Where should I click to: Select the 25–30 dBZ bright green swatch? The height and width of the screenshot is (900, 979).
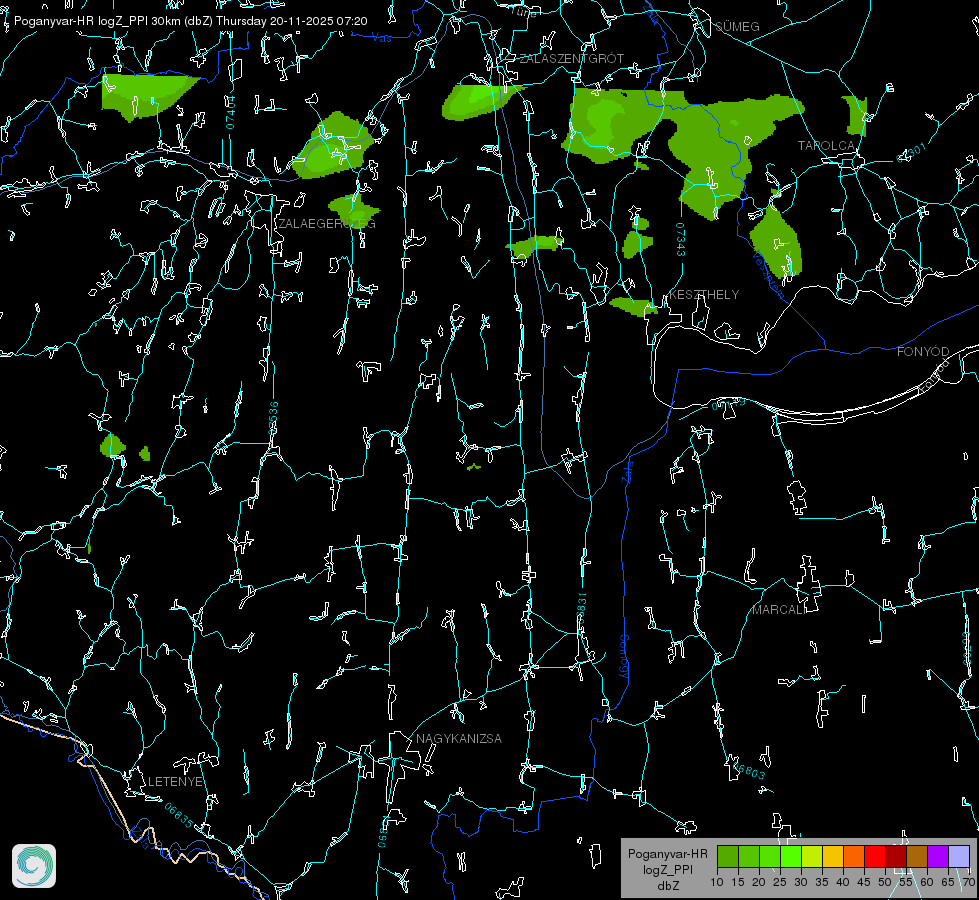[791, 856]
